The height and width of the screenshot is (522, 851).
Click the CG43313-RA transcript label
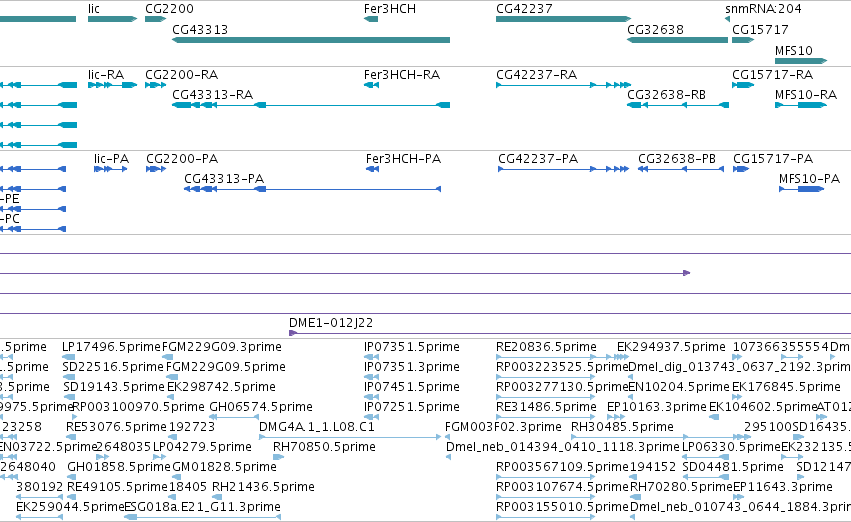click(213, 95)
